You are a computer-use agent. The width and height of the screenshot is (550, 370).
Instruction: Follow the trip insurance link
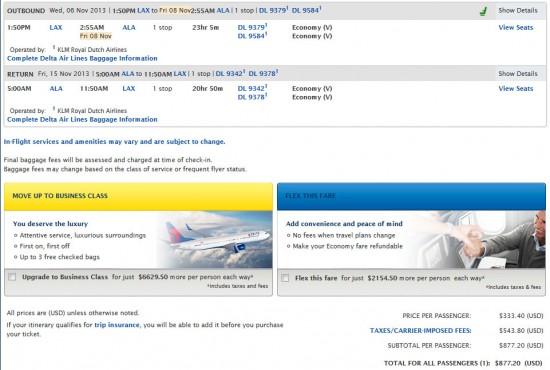tap(117, 325)
